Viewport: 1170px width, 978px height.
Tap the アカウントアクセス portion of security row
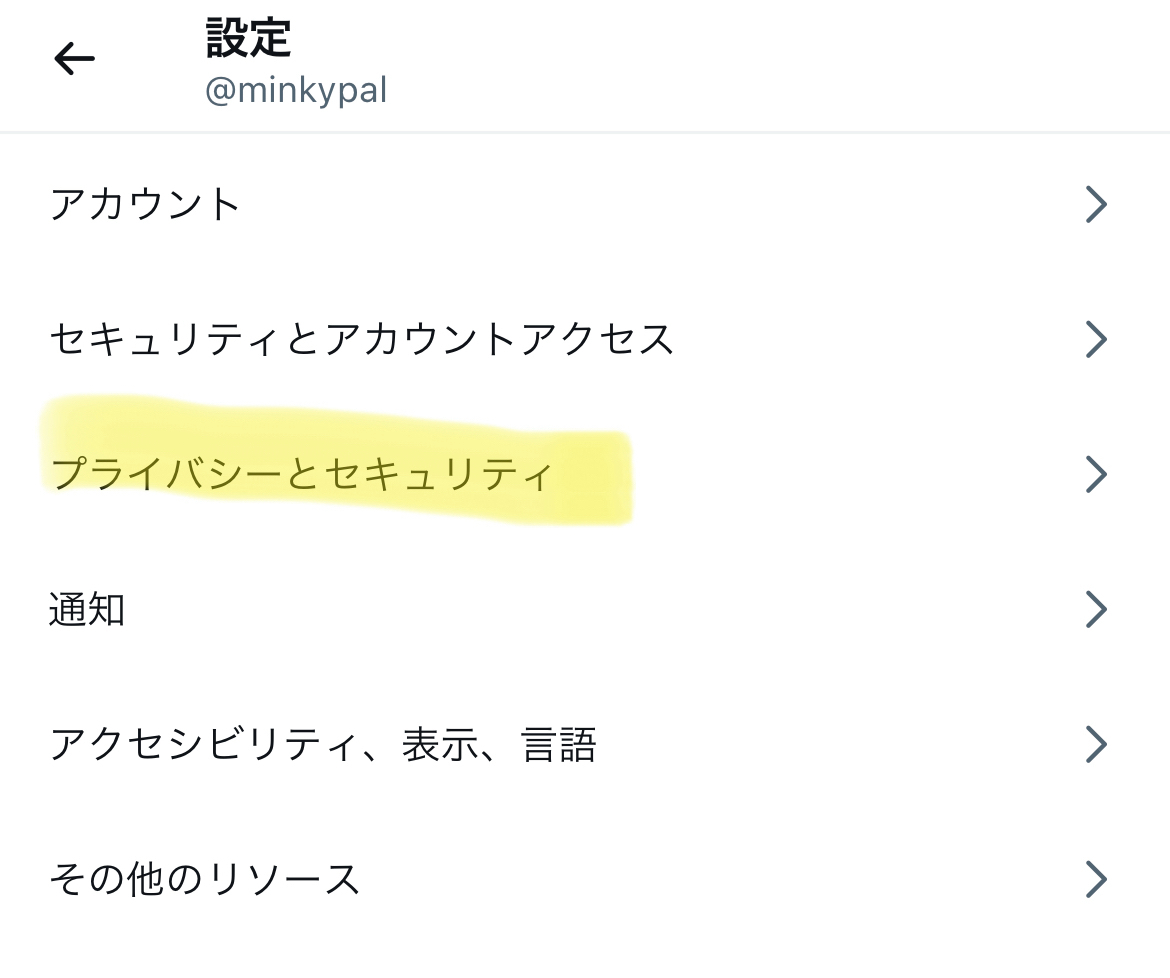(500, 340)
